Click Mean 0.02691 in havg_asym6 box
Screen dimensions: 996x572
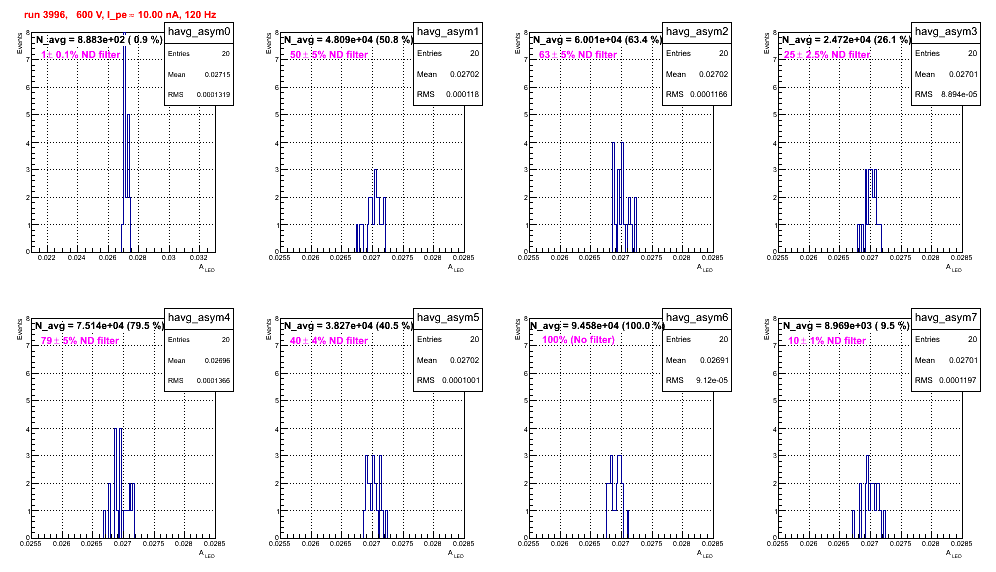[697, 360]
